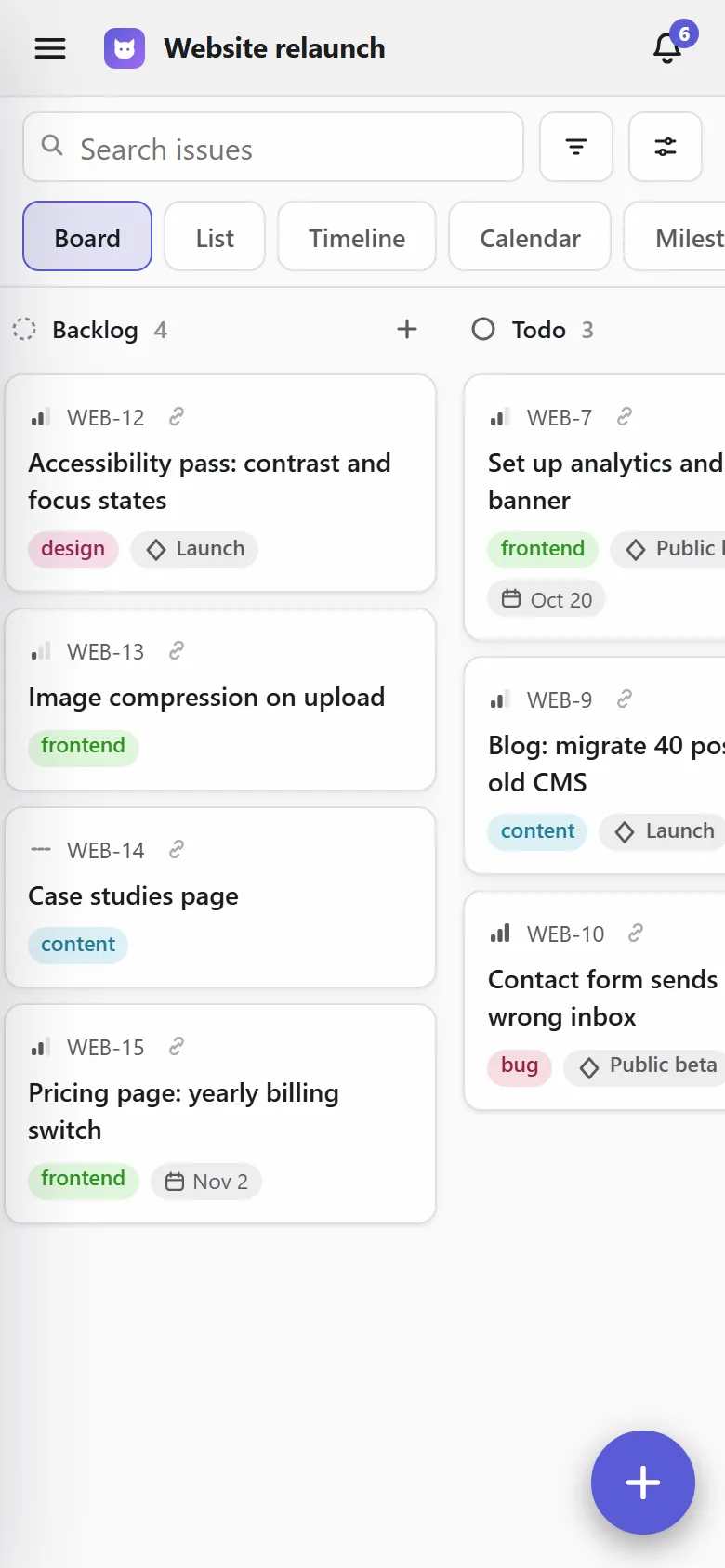
Task: Focus the Search issues field
Action: pyautogui.click(x=273, y=147)
